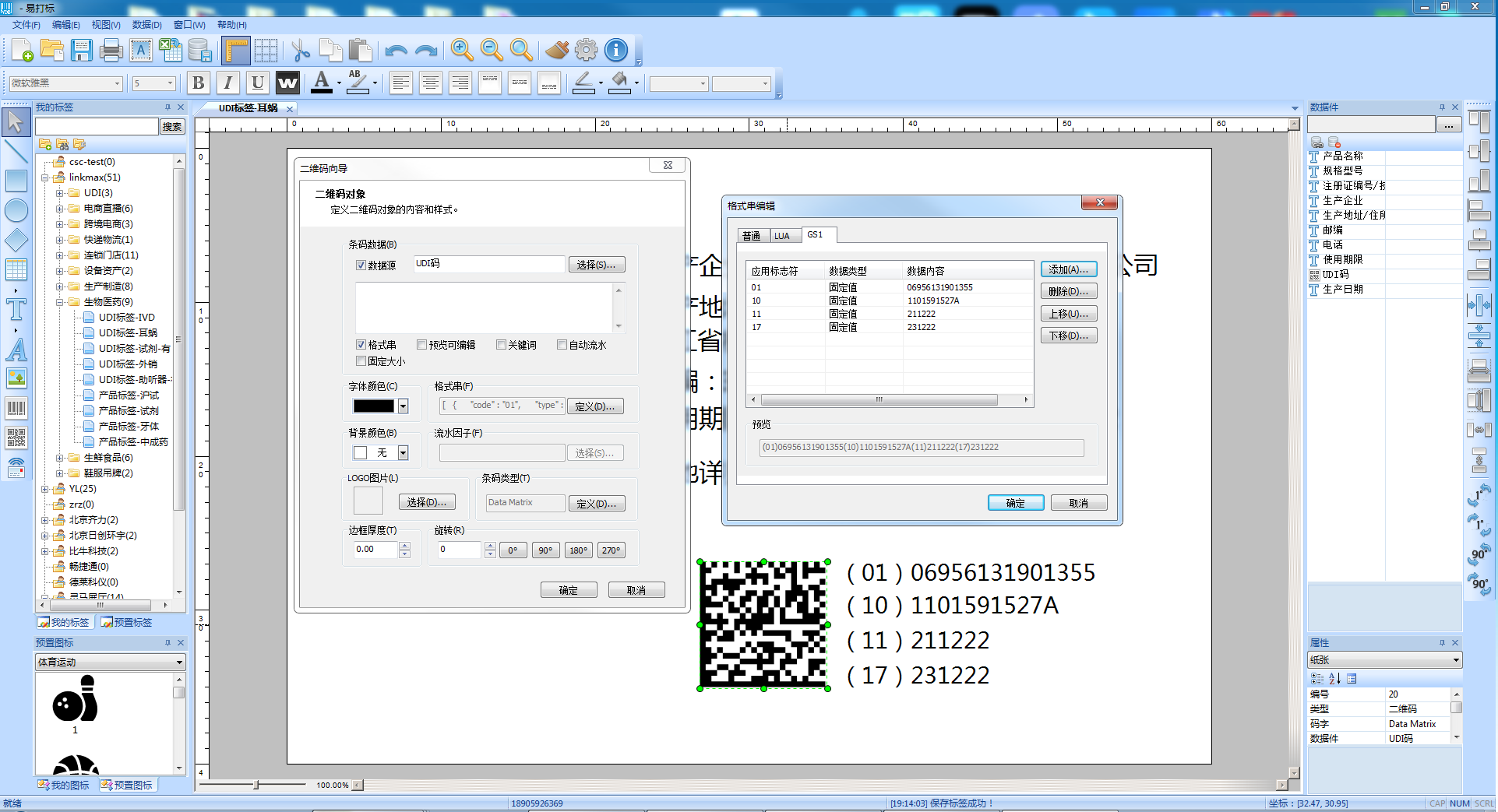Click the save (floppy disk) icon

coord(81,50)
